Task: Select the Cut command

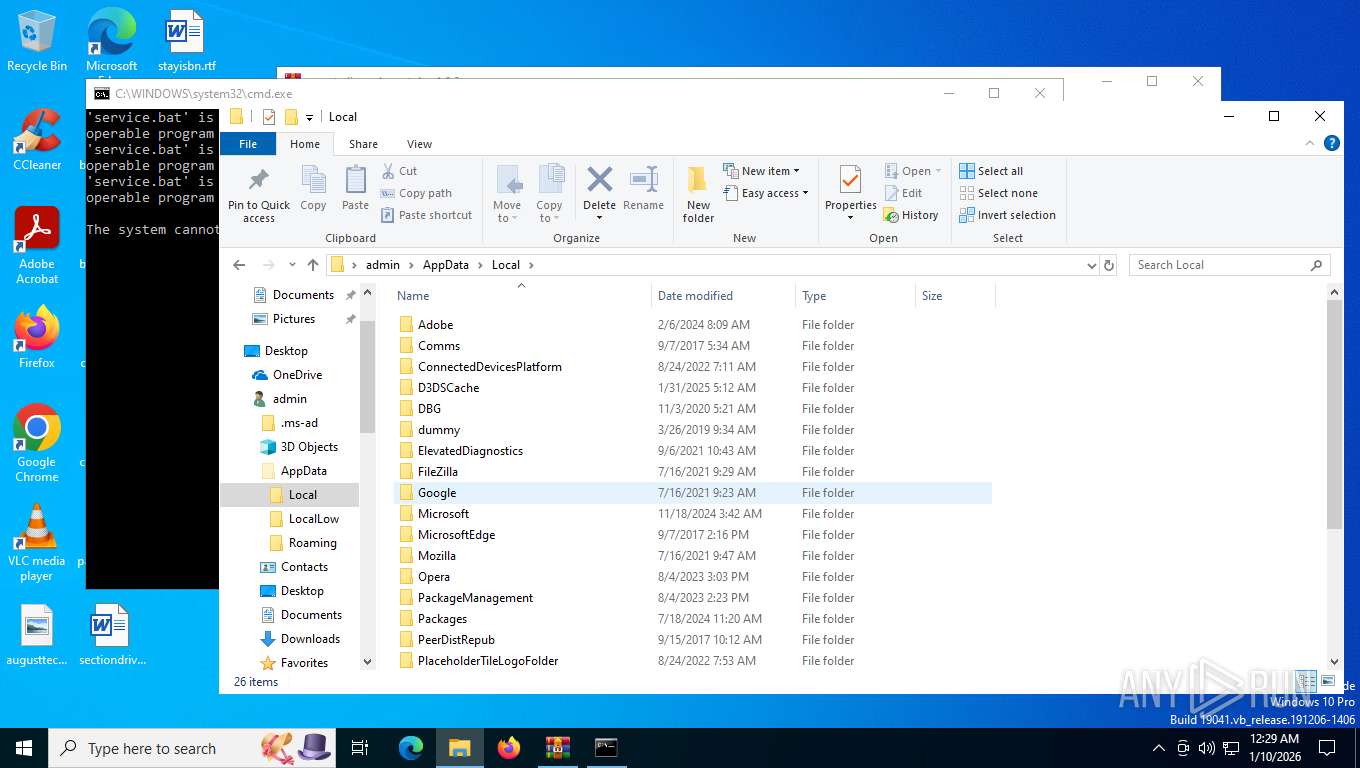Action: (x=399, y=171)
